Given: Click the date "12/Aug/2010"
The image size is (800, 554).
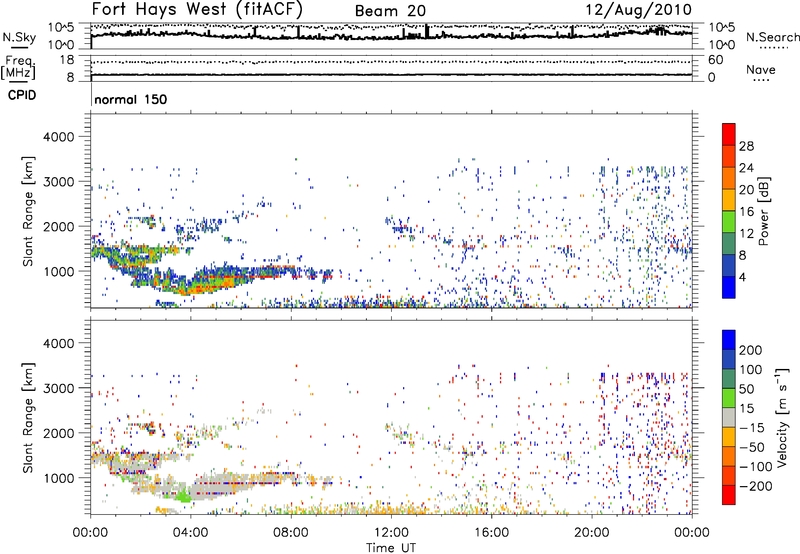Looking at the screenshot, I should click(x=638, y=10).
